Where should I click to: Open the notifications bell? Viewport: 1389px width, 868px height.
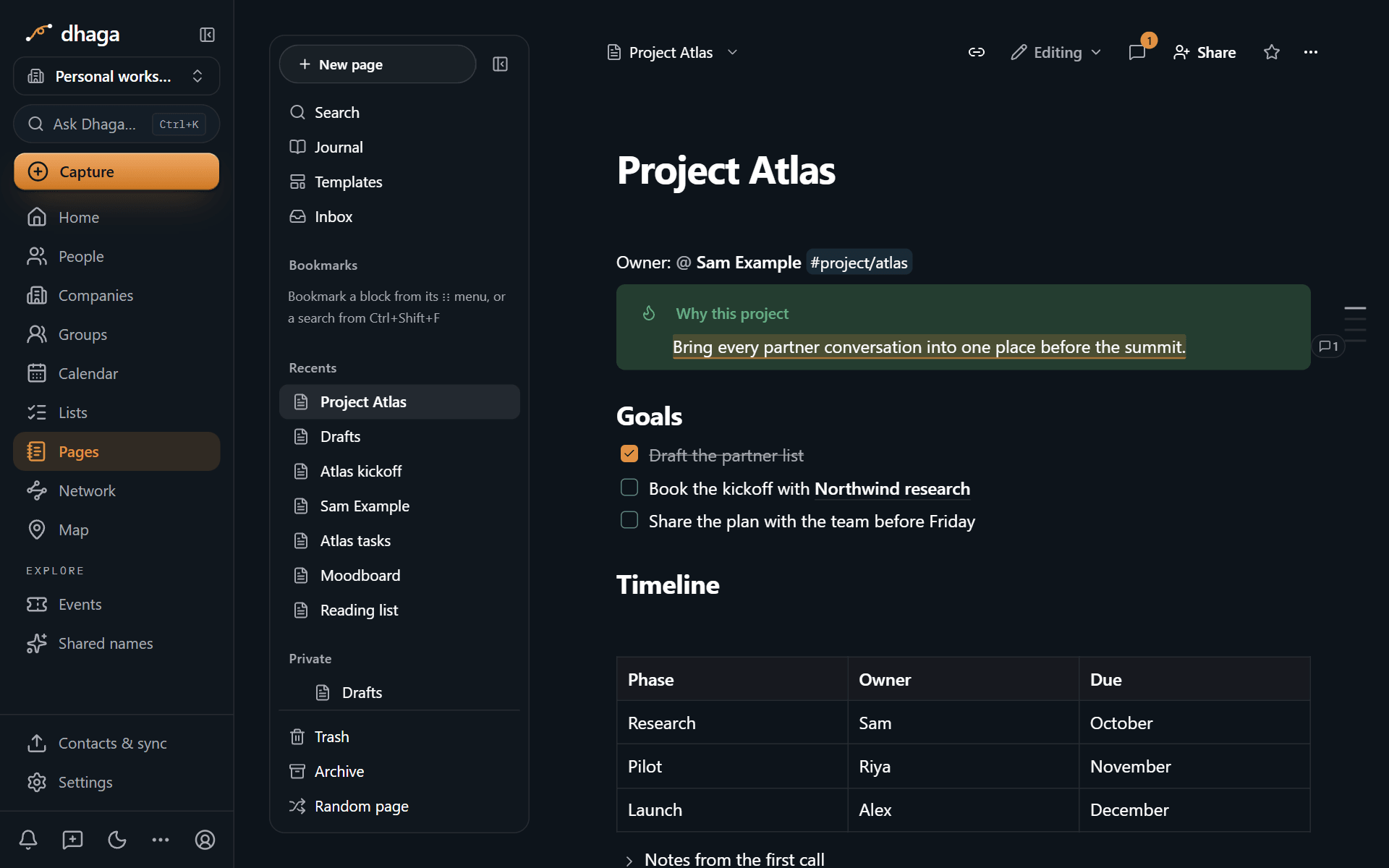tap(28, 840)
